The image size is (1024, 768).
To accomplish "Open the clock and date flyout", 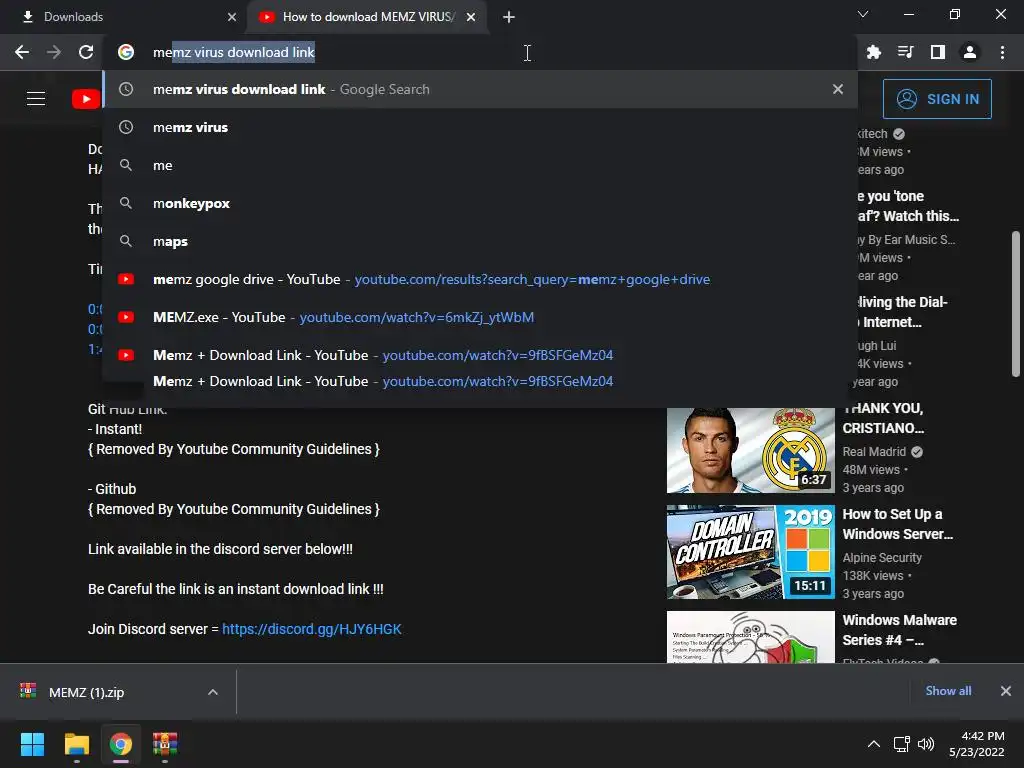I will pos(977,744).
